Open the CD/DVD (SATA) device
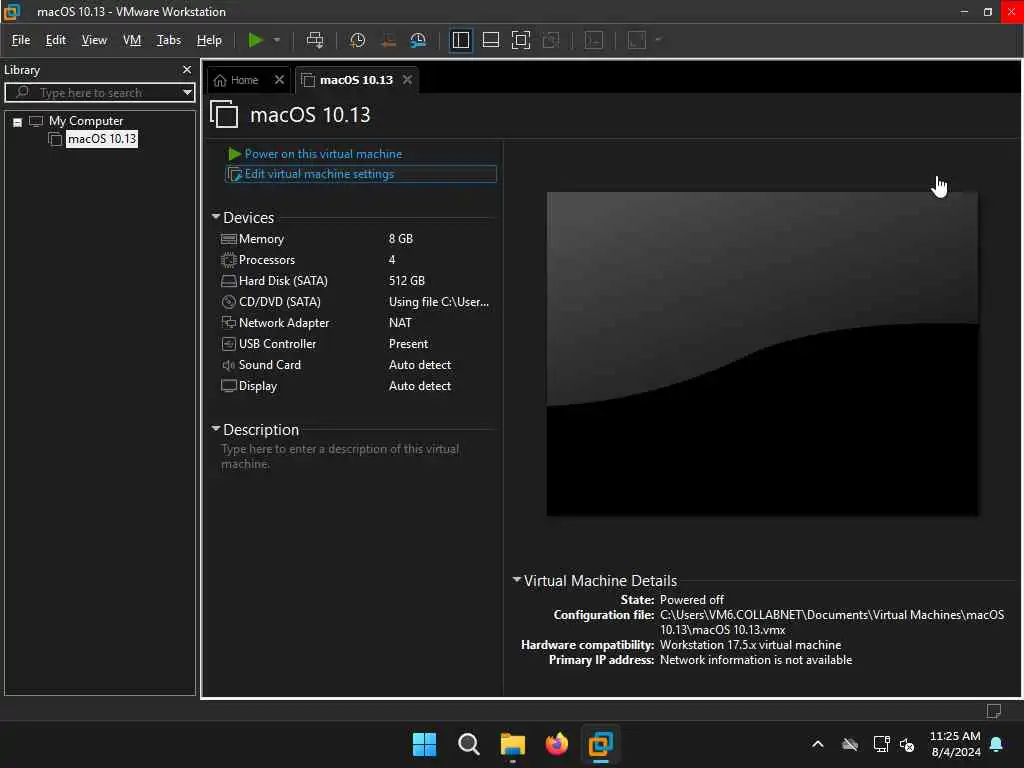 point(280,302)
